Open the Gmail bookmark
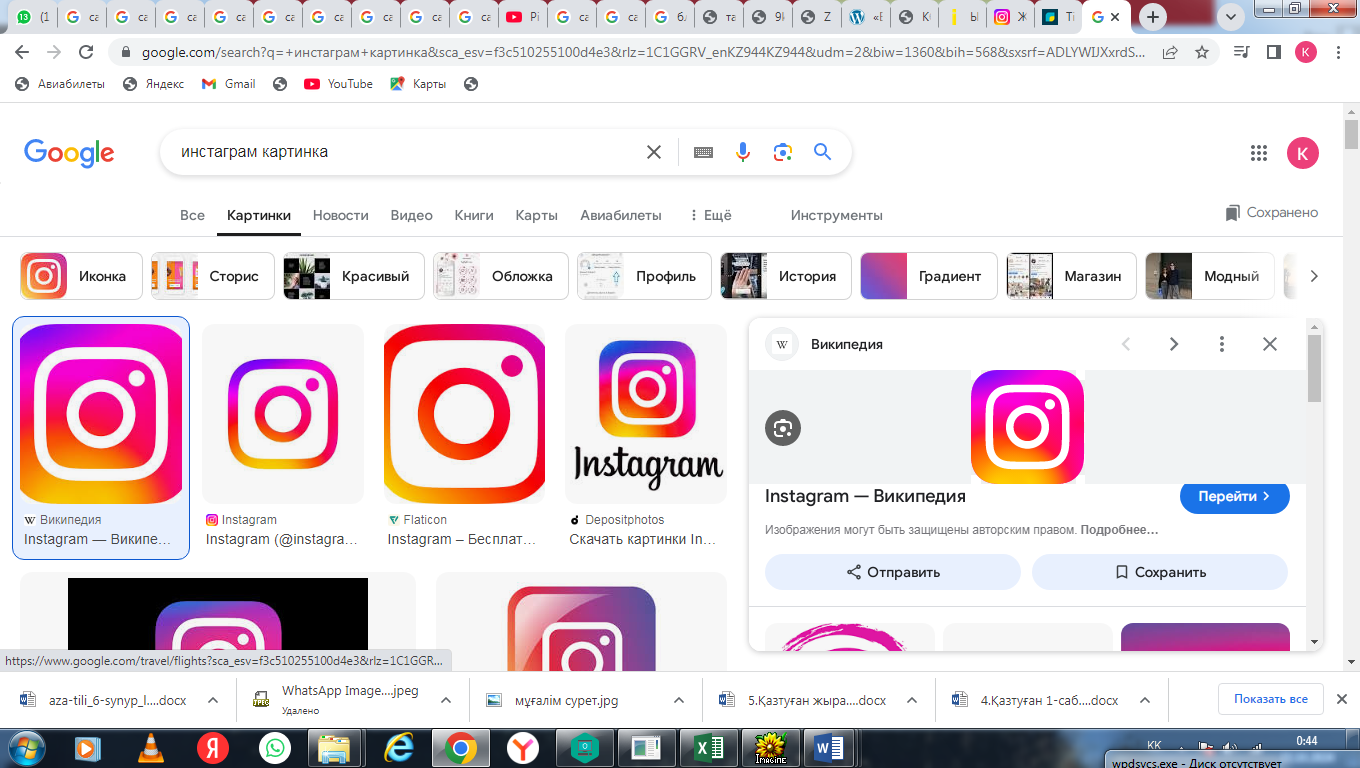 229,84
